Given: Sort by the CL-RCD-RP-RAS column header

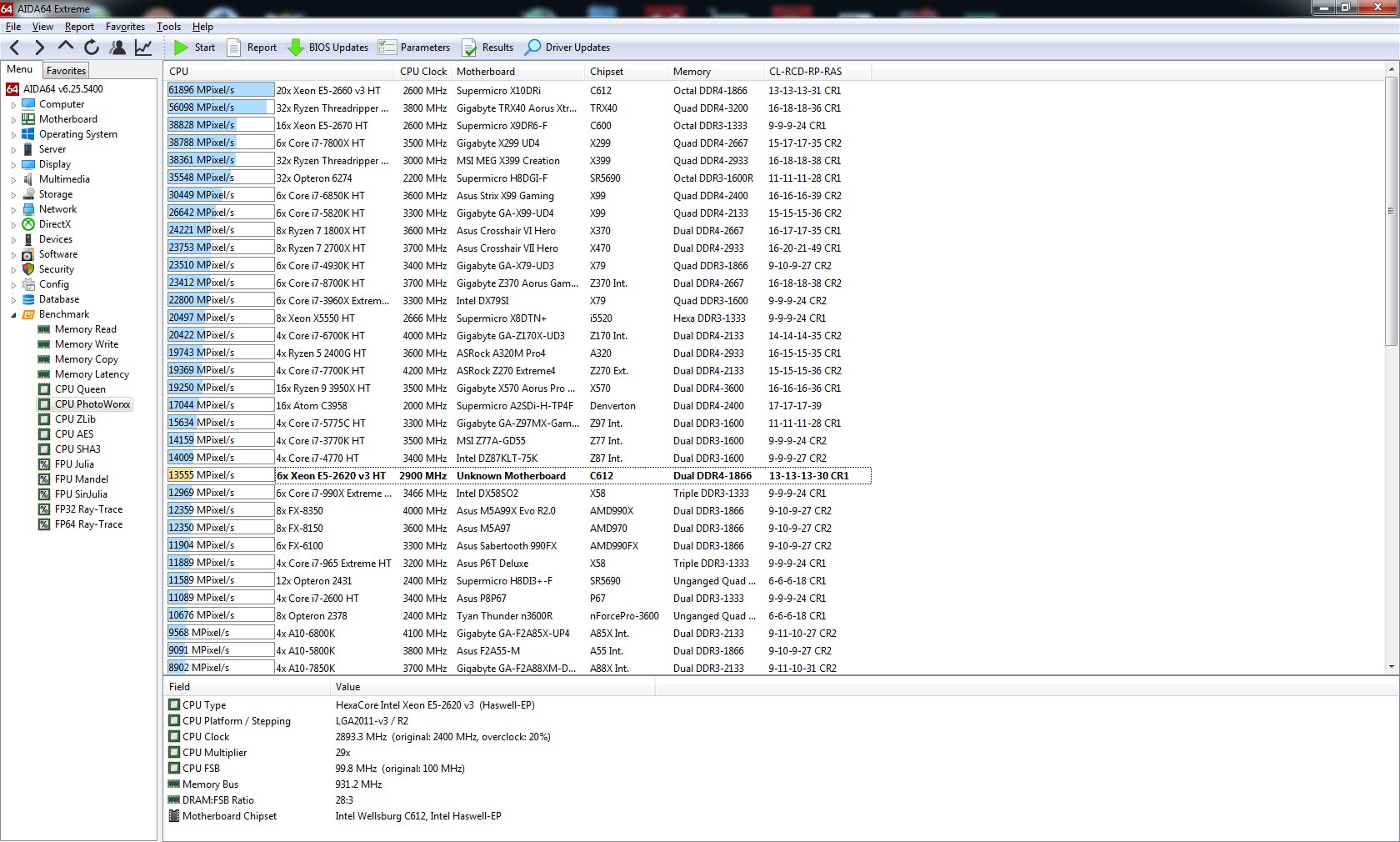Looking at the screenshot, I should point(817,72).
